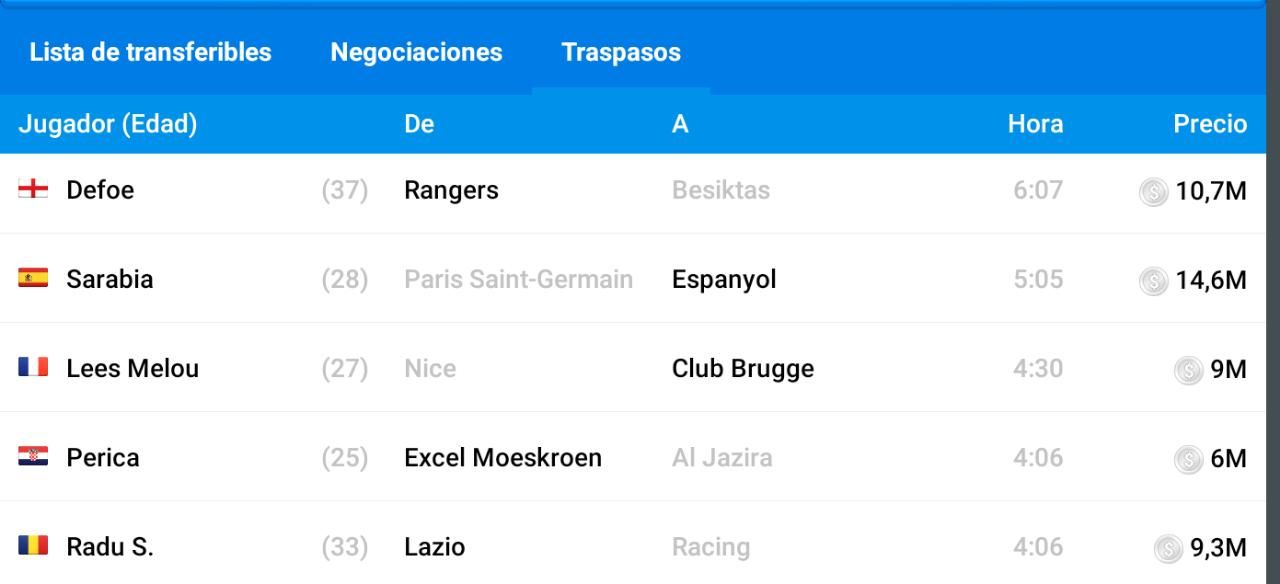
Task: Open the Rangers club link
Action: tap(451, 190)
